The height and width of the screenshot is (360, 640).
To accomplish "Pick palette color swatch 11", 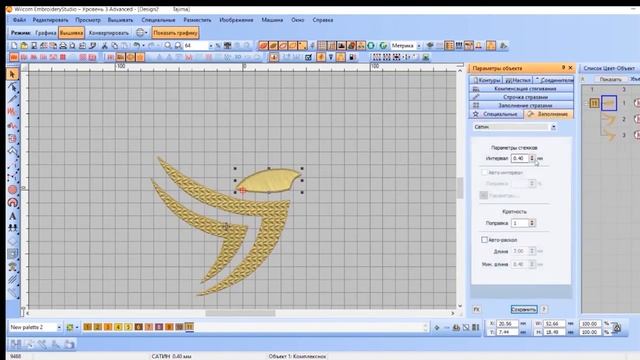I will point(189,327).
